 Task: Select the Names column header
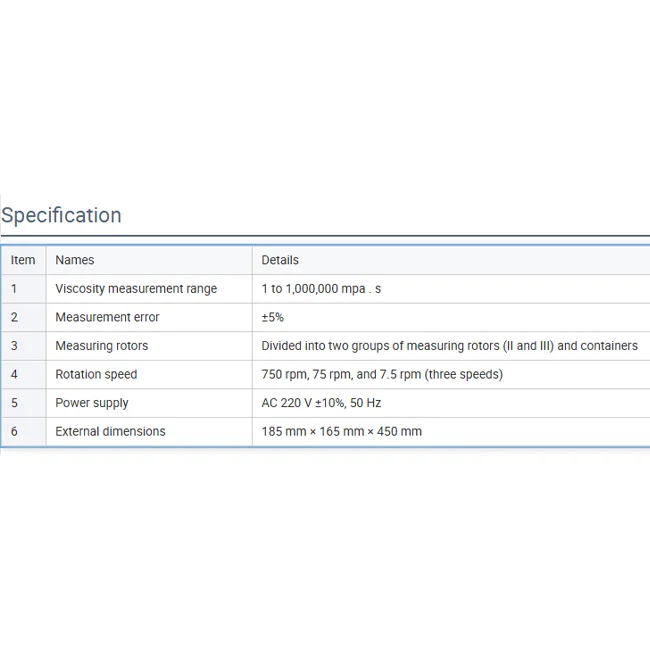click(75, 260)
